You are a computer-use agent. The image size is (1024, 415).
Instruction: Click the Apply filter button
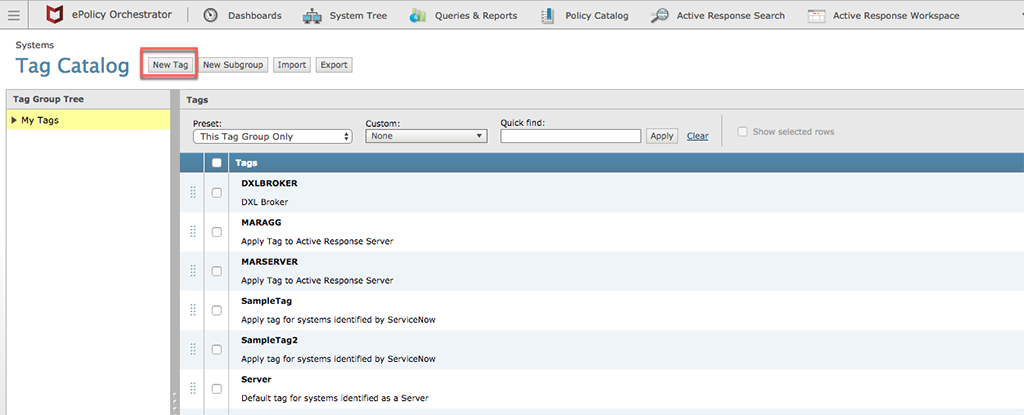pos(662,136)
